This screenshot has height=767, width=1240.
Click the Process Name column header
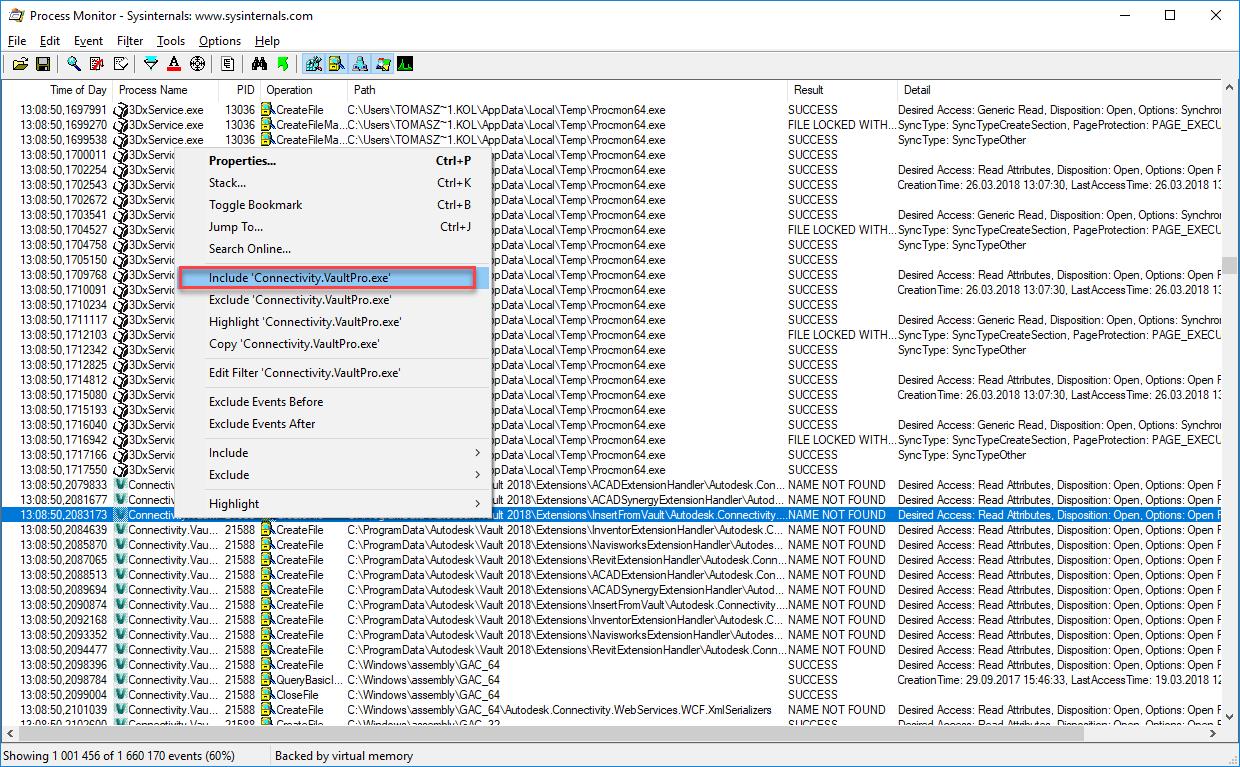point(153,90)
